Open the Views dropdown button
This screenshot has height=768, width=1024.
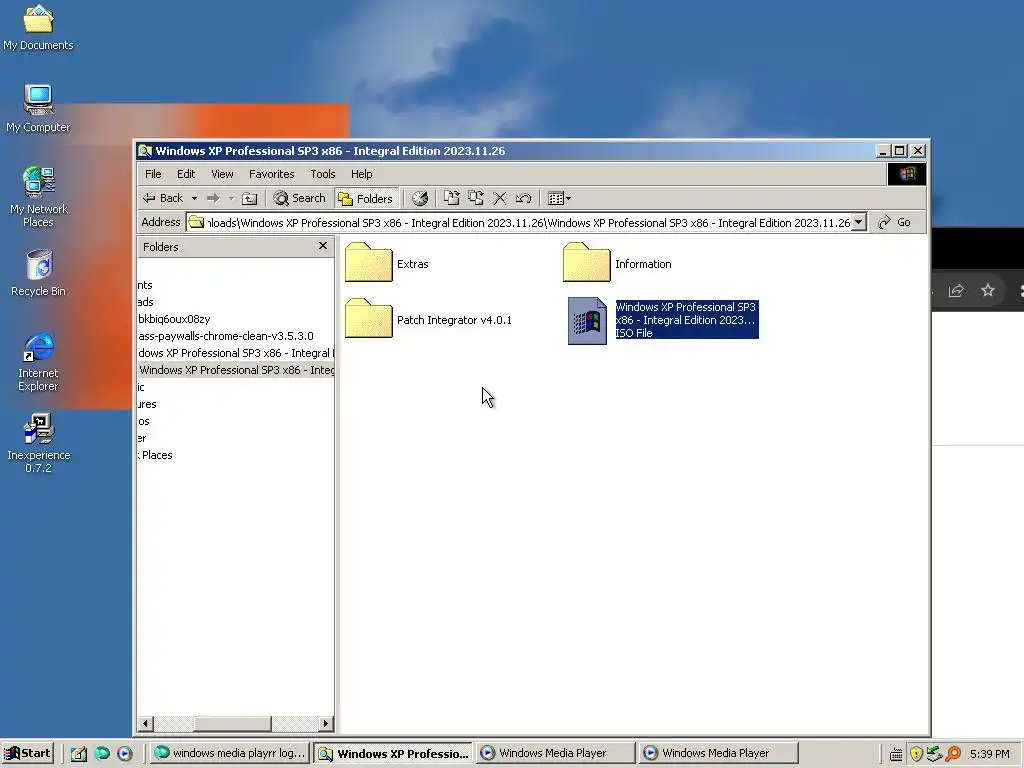[x=559, y=198]
